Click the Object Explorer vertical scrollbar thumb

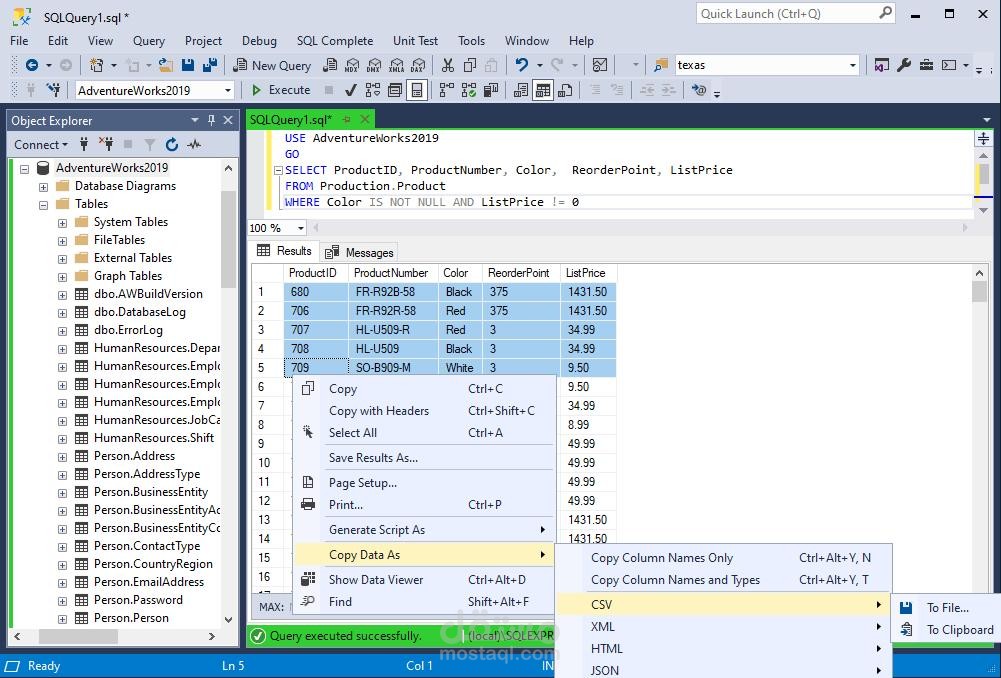(x=228, y=239)
